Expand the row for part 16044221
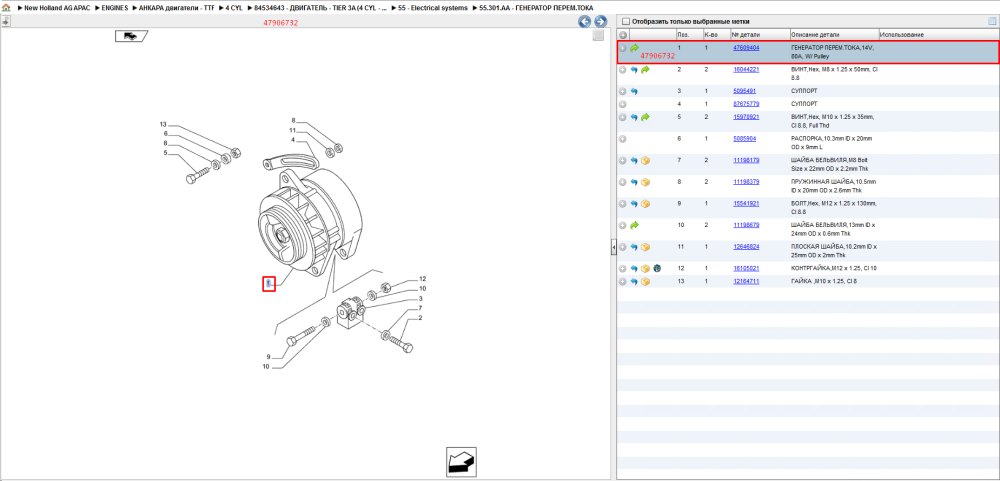Image resolution: width=1000 pixels, height=481 pixels. [x=623, y=69]
